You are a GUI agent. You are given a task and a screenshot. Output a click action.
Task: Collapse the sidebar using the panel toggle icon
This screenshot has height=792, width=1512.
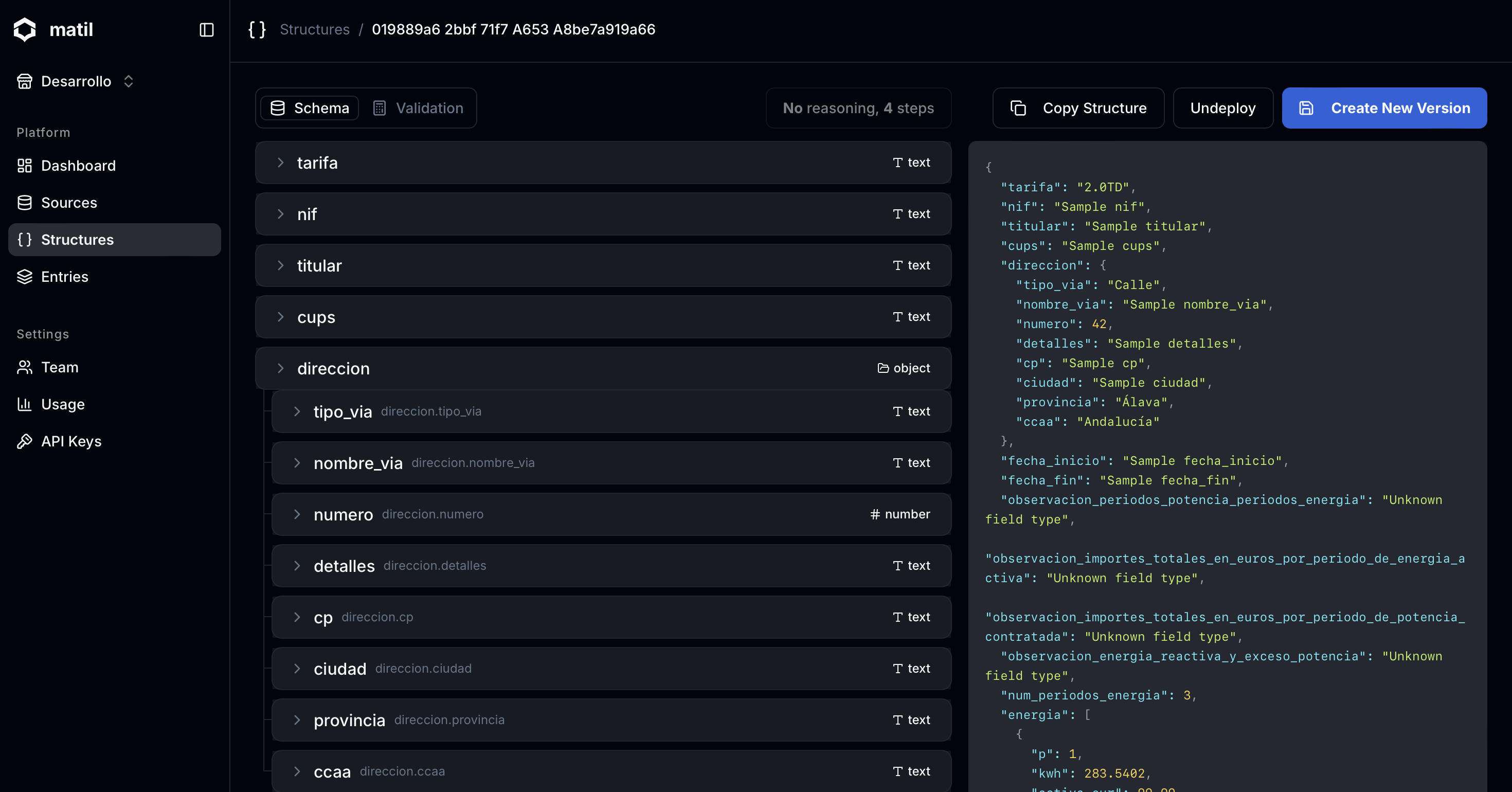(x=207, y=30)
